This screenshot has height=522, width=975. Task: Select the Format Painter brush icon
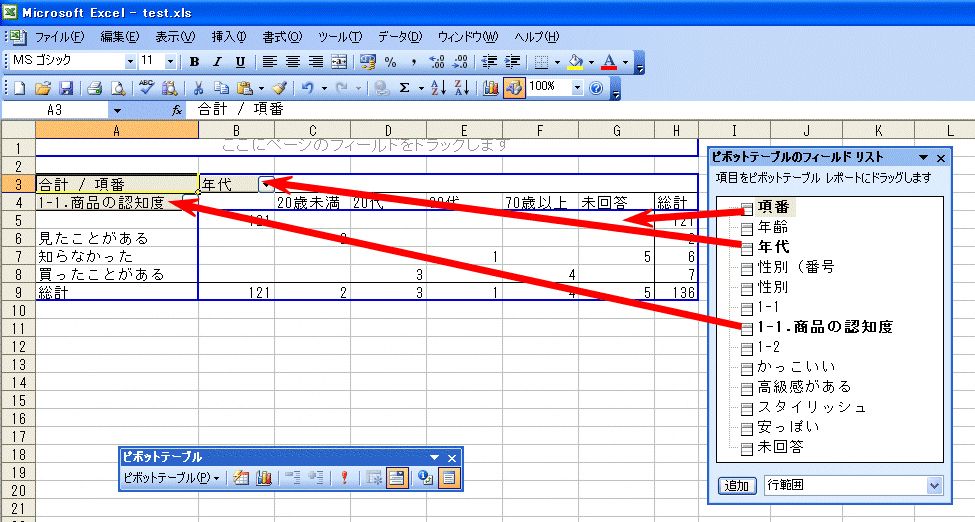tap(279, 88)
